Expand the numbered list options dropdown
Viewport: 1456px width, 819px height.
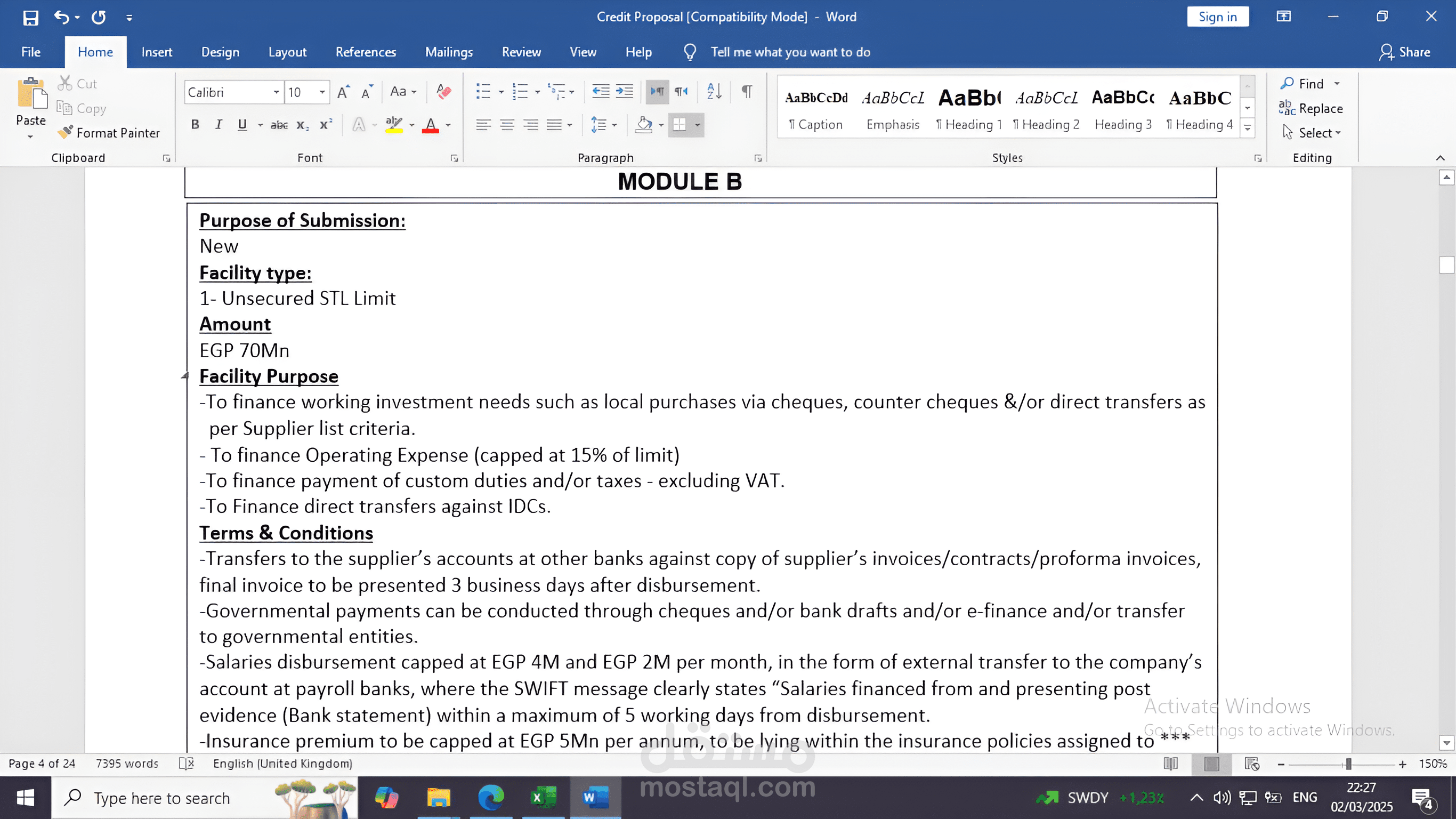tap(538, 92)
